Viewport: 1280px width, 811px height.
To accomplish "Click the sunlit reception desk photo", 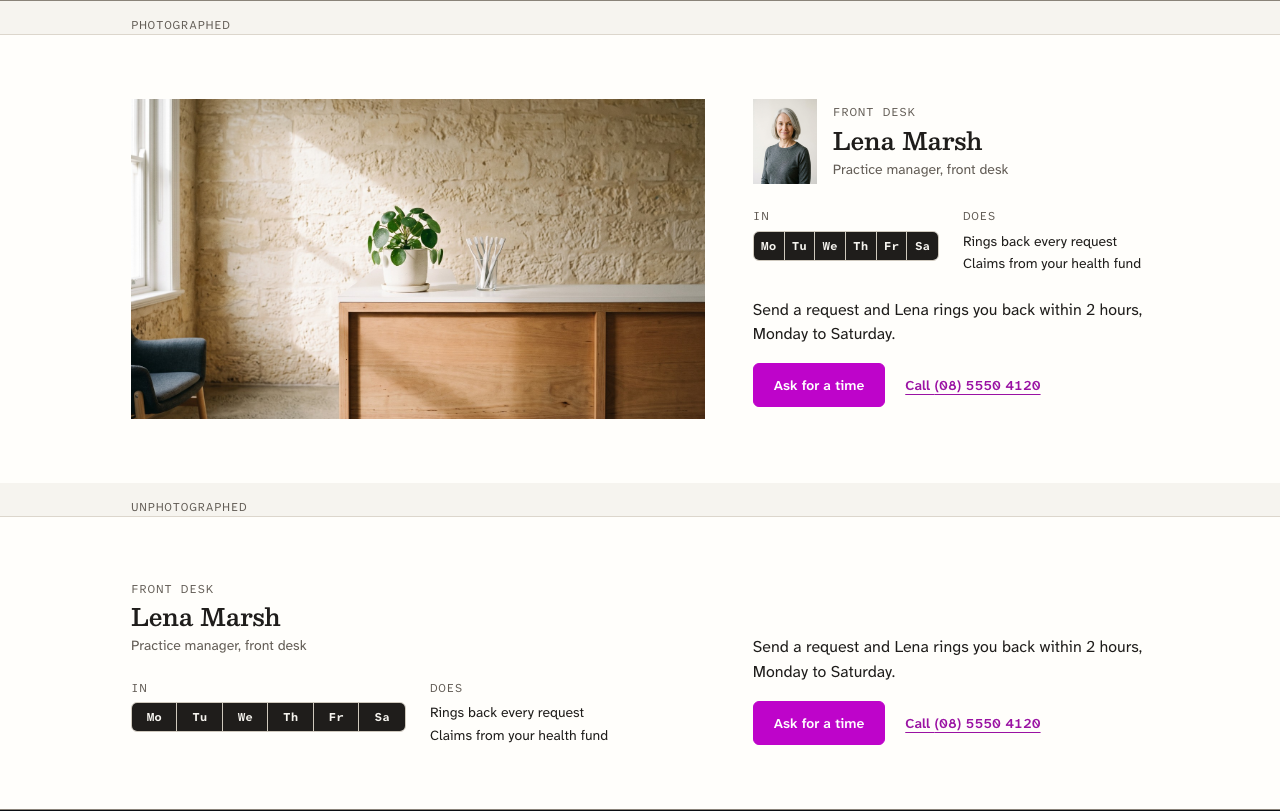I will point(418,259).
